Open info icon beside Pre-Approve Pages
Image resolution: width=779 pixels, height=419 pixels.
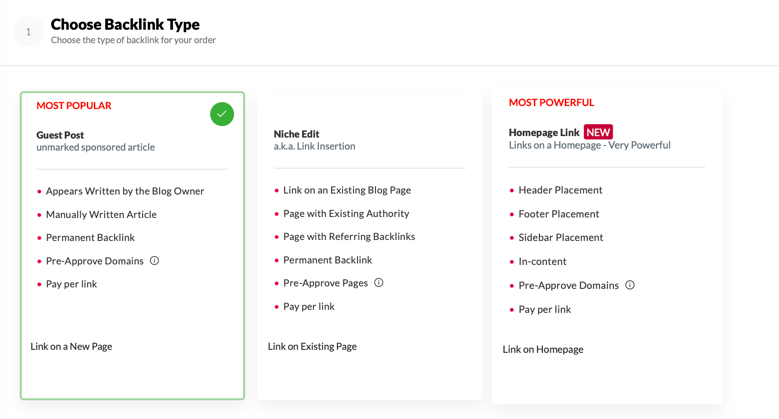pyautogui.click(x=379, y=282)
